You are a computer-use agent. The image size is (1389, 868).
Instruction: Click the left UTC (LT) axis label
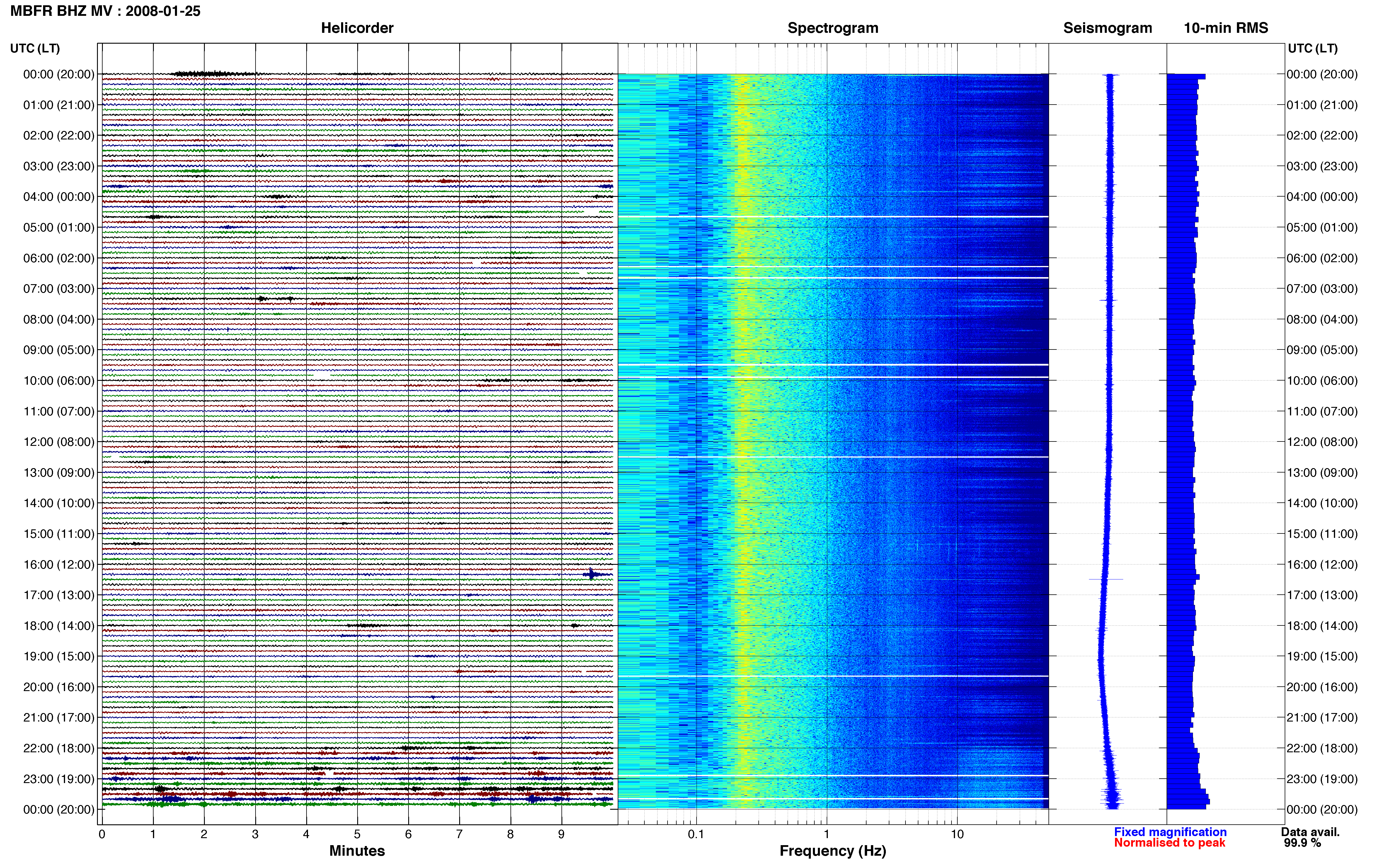coord(35,48)
